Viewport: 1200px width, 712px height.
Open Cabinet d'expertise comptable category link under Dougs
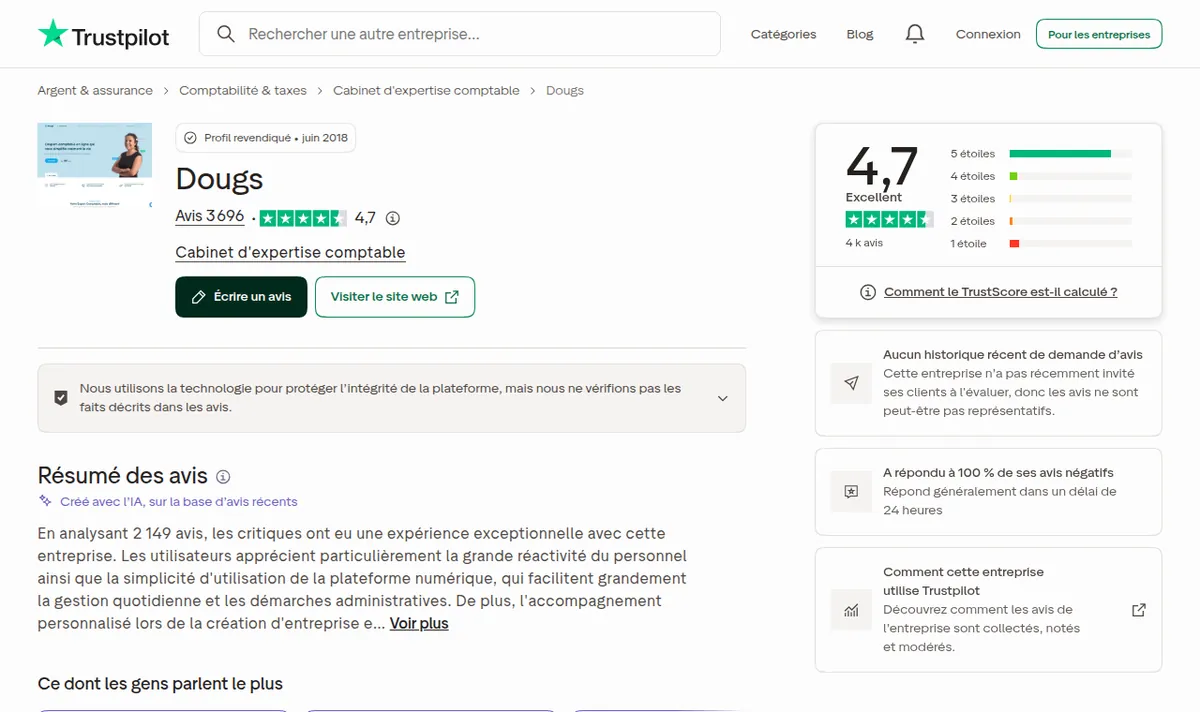(290, 252)
